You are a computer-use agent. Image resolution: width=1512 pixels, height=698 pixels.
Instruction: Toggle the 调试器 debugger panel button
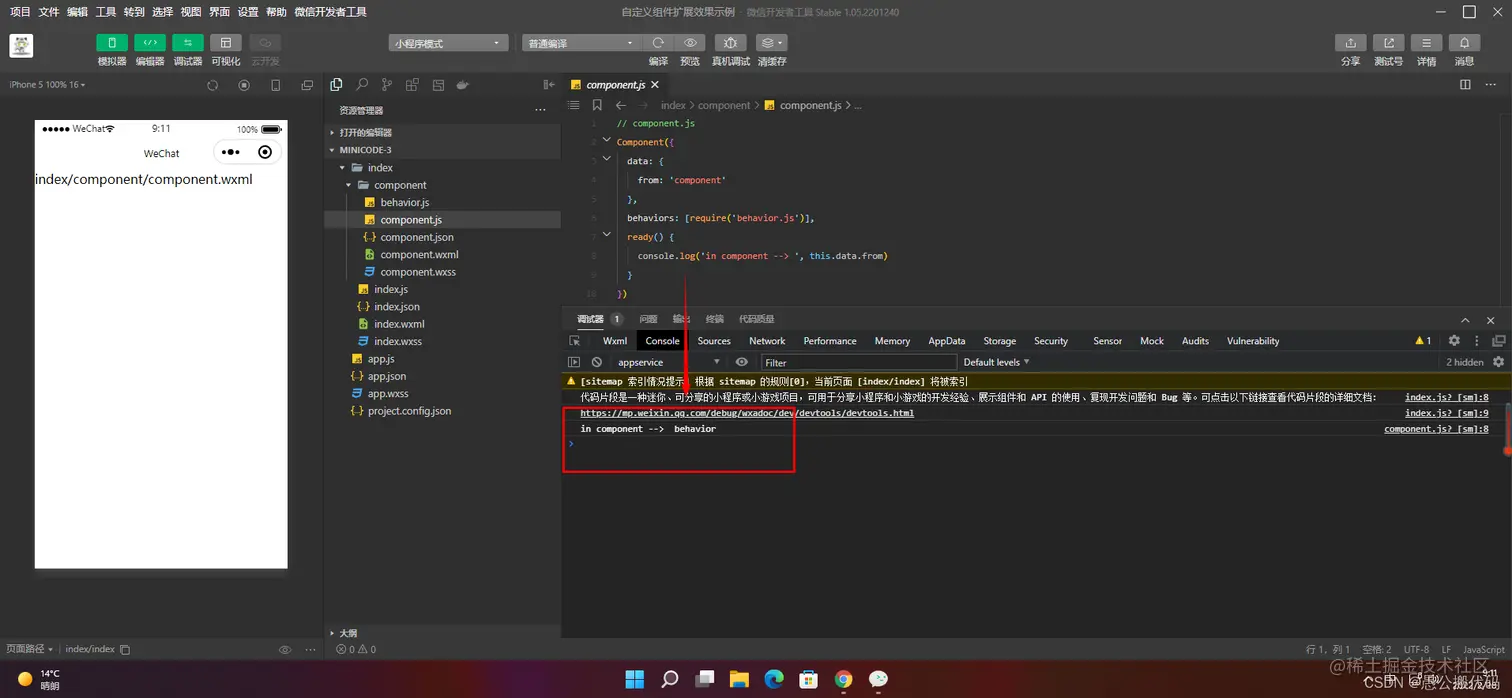click(x=188, y=43)
